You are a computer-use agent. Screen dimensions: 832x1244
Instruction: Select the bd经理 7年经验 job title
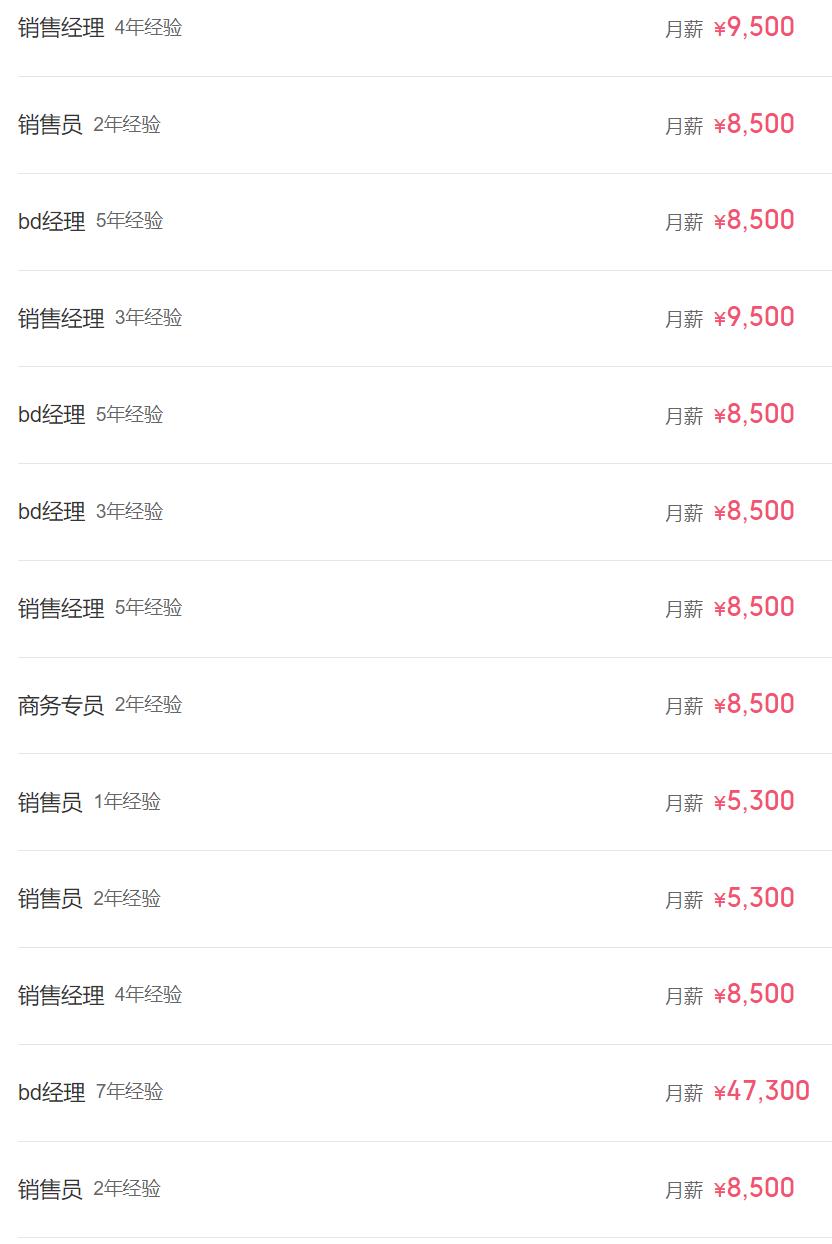(52, 1092)
